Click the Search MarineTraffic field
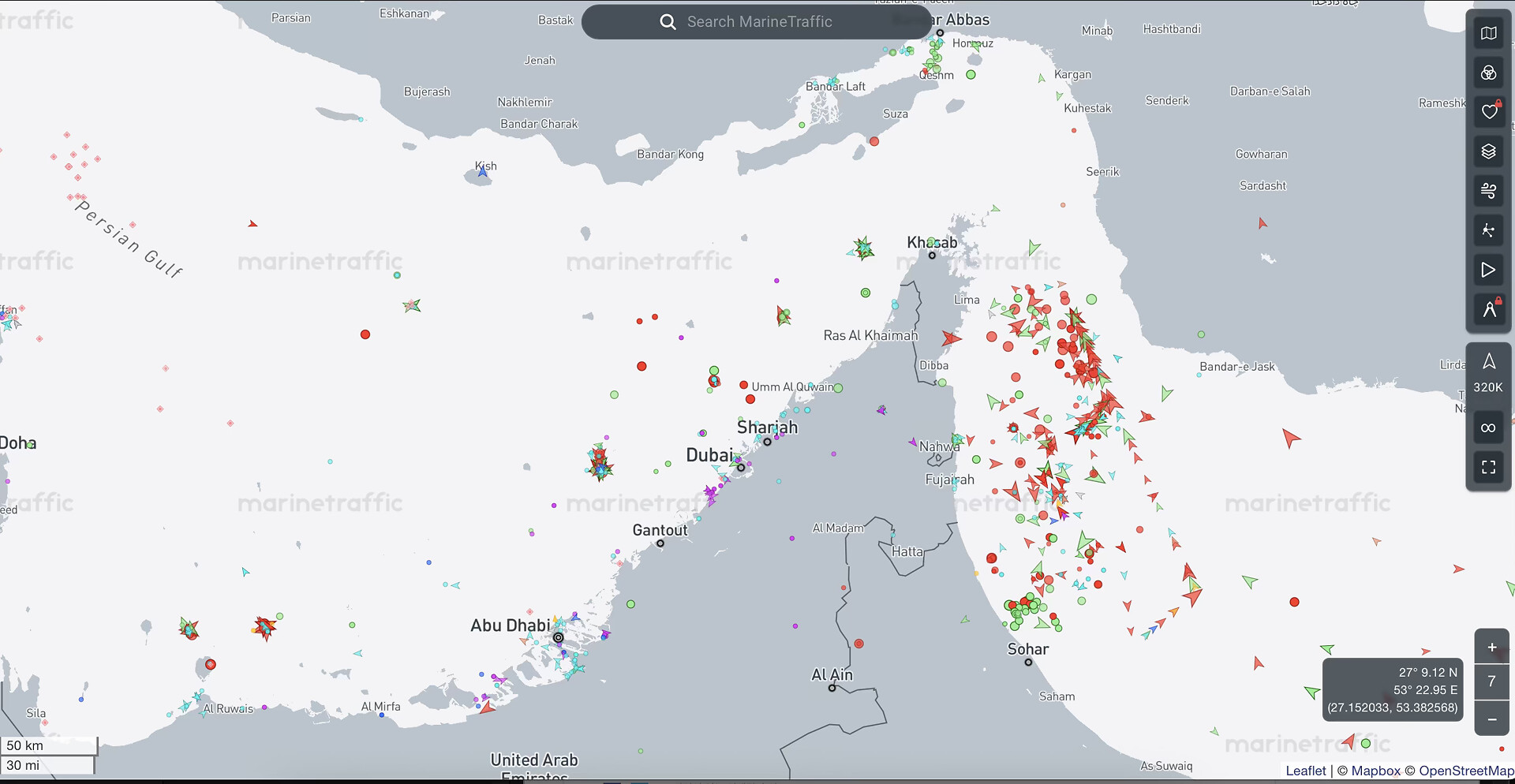The image size is (1515, 784). (x=759, y=22)
